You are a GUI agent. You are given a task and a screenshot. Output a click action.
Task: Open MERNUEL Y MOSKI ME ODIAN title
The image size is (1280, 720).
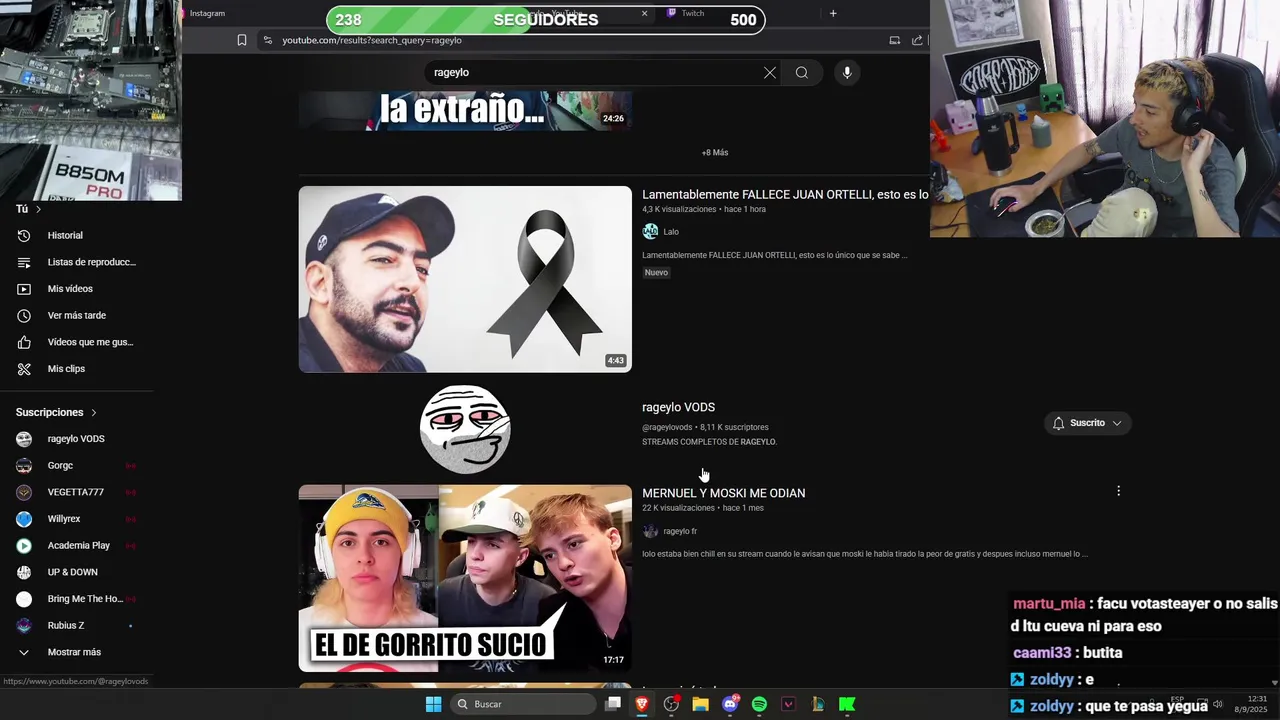(723, 493)
